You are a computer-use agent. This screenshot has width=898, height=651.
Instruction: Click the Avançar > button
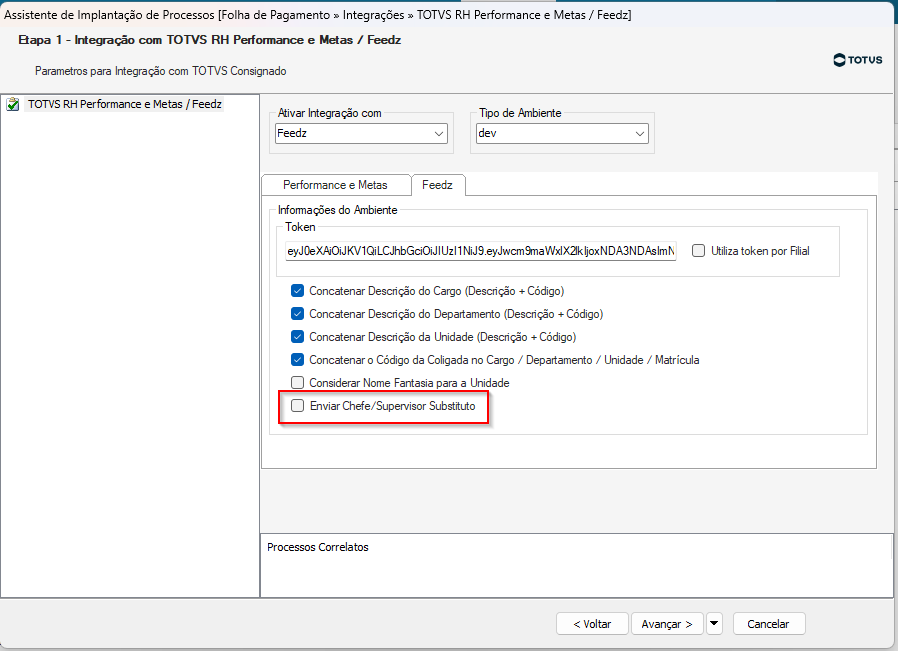tap(667, 624)
